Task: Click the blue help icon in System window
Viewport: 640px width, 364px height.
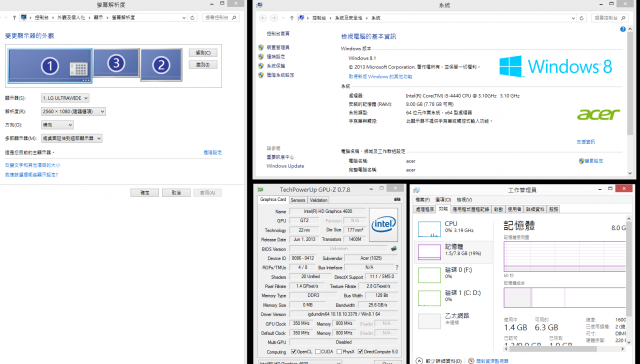Action: coord(623,29)
